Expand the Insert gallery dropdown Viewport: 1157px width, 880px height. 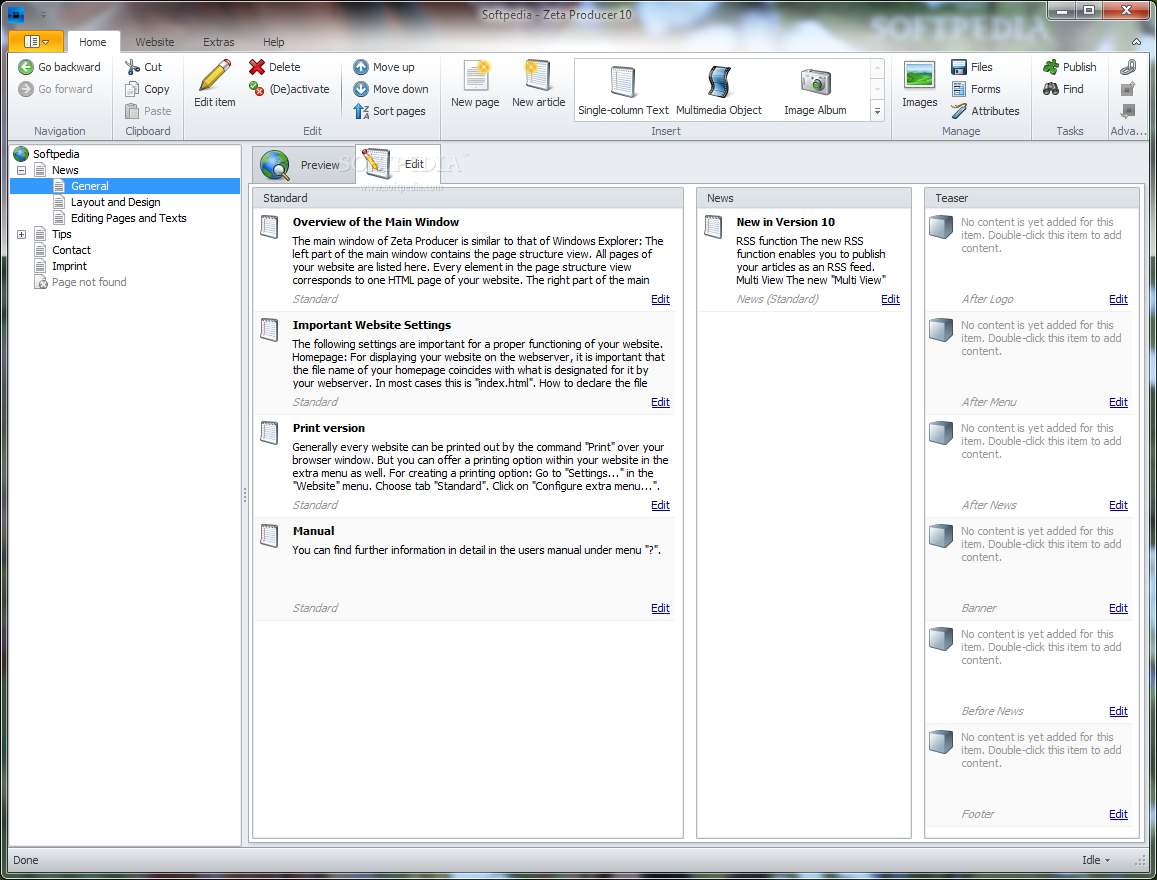click(877, 111)
